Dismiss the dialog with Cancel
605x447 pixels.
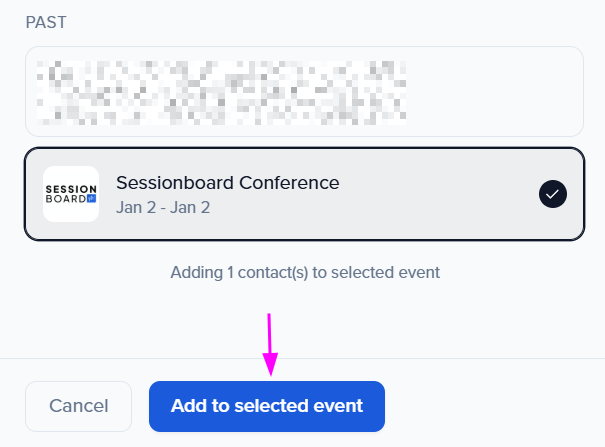[x=78, y=406]
